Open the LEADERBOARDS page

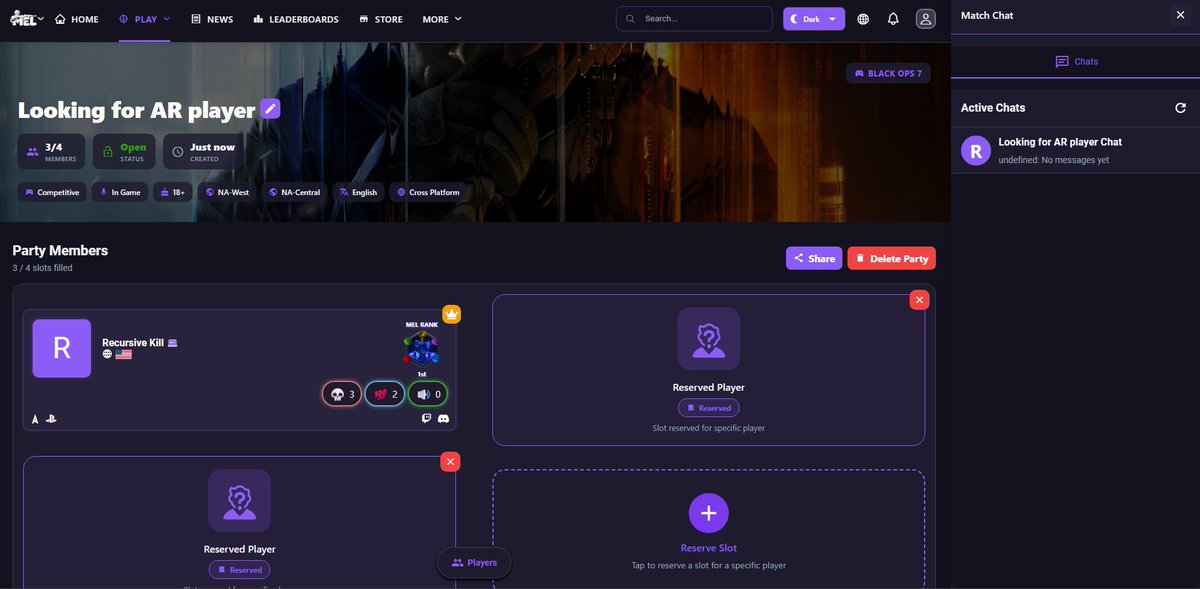pyautogui.click(x=296, y=19)
